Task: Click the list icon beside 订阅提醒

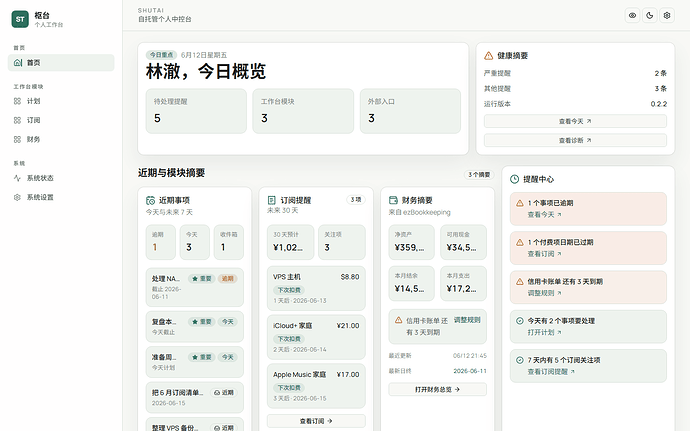Action: (272, 200)
